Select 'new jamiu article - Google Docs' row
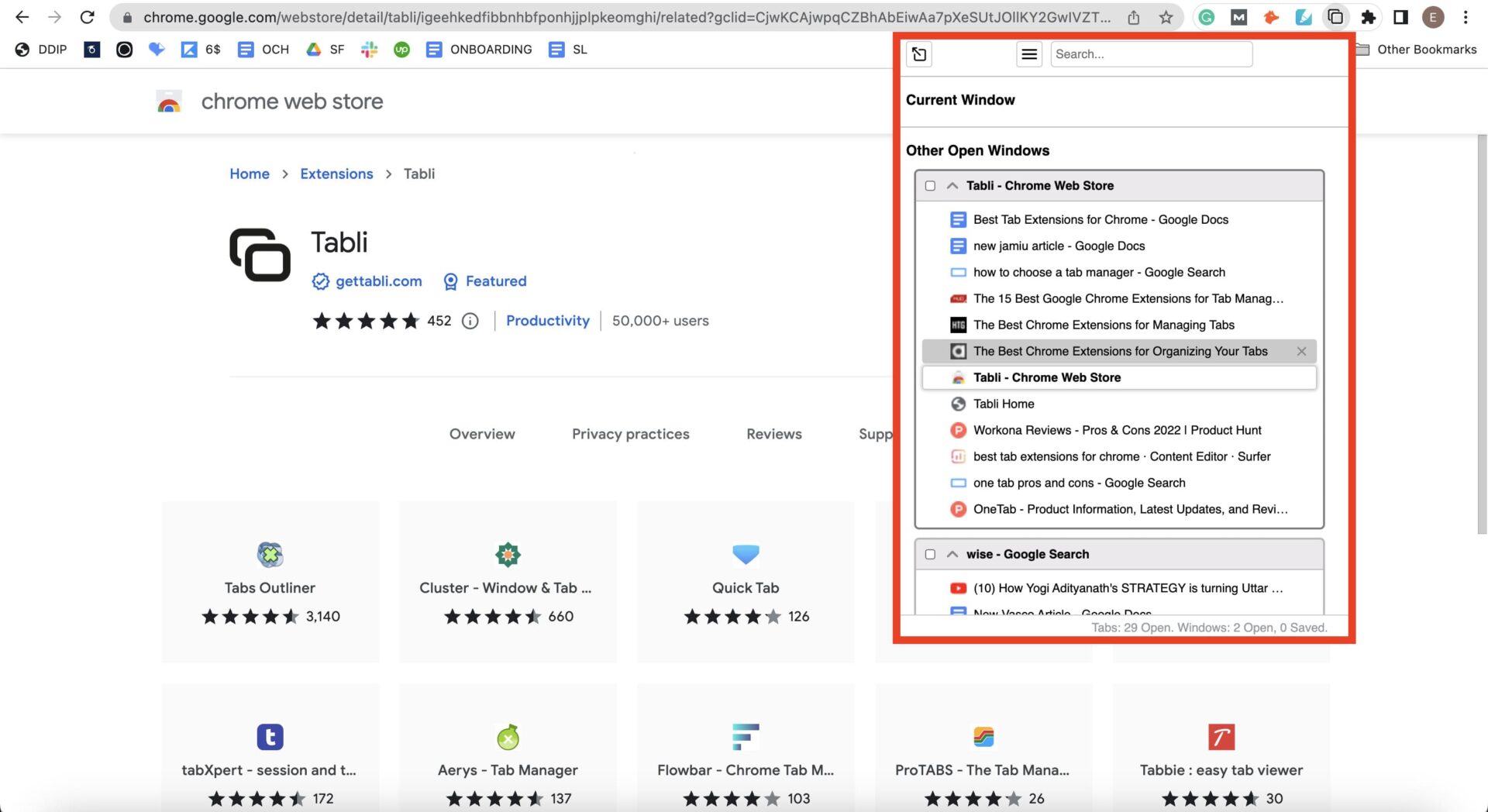 pyautogui.click(x=1119, y=246)
